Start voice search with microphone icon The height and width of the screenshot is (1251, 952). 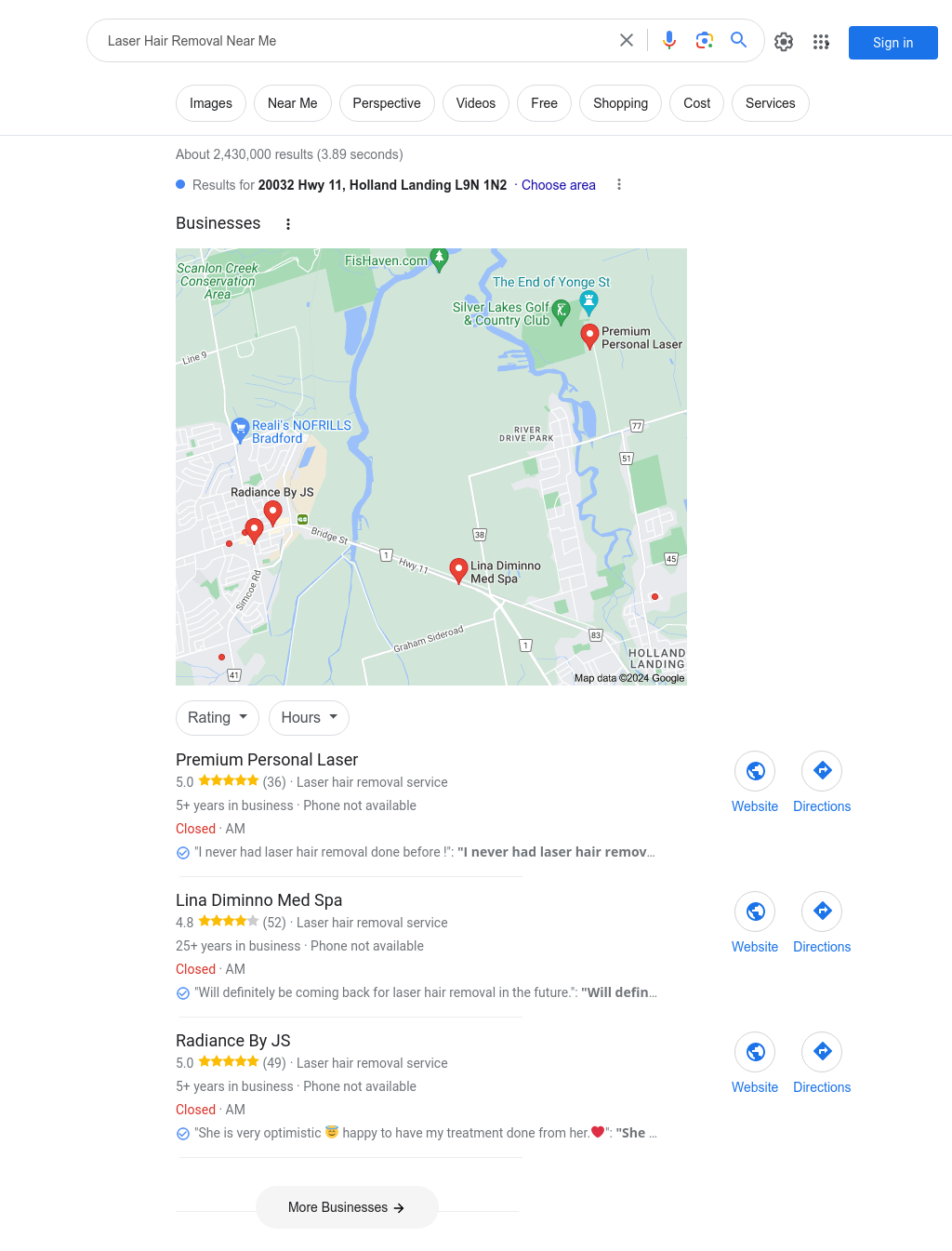669,40
